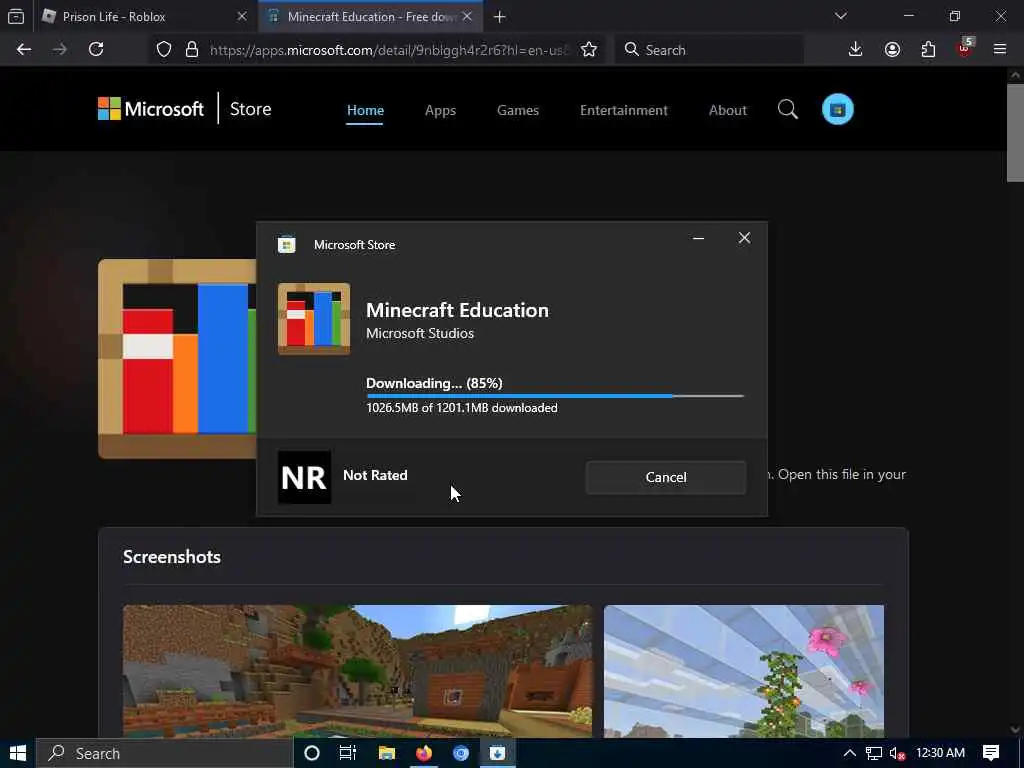Open the Apps menu item
The height and width of the screenshot is (768, 1024).
(x=440, y=110)
